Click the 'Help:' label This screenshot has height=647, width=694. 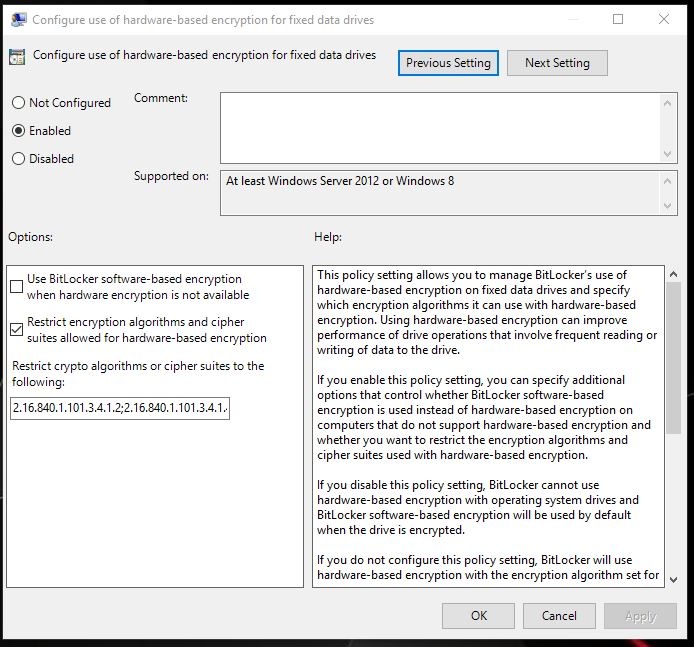click(x=328, y=237)
